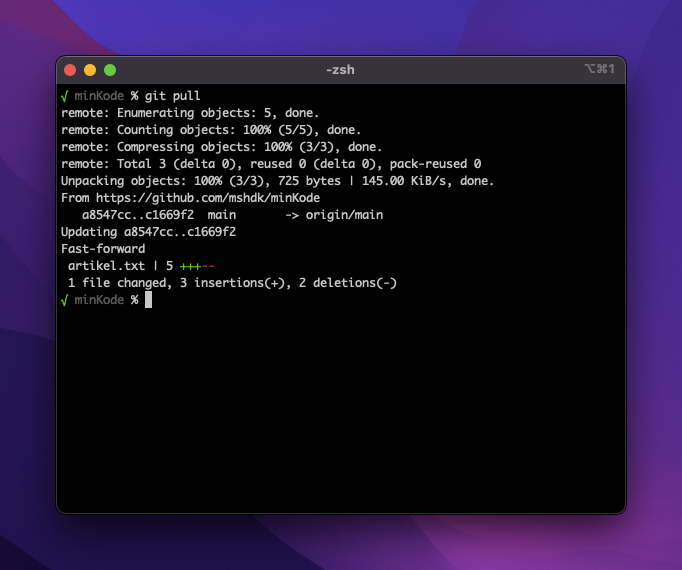This screenshot has height=570, width=682.
Task: Click the green checkmark beside the git pull prompt
Action: tap(65, 96)
